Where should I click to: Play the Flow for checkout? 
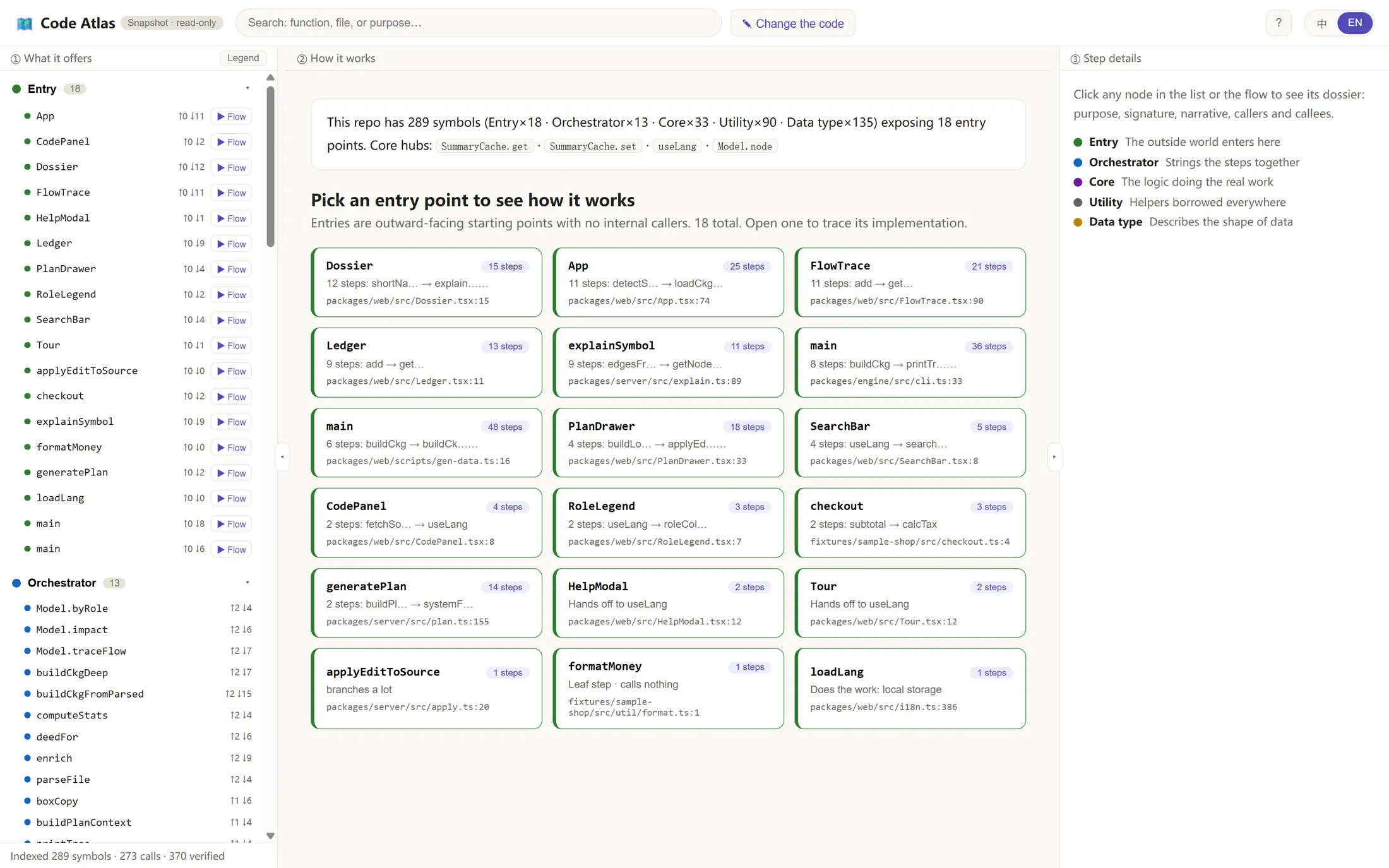click(x=231, y=396)
